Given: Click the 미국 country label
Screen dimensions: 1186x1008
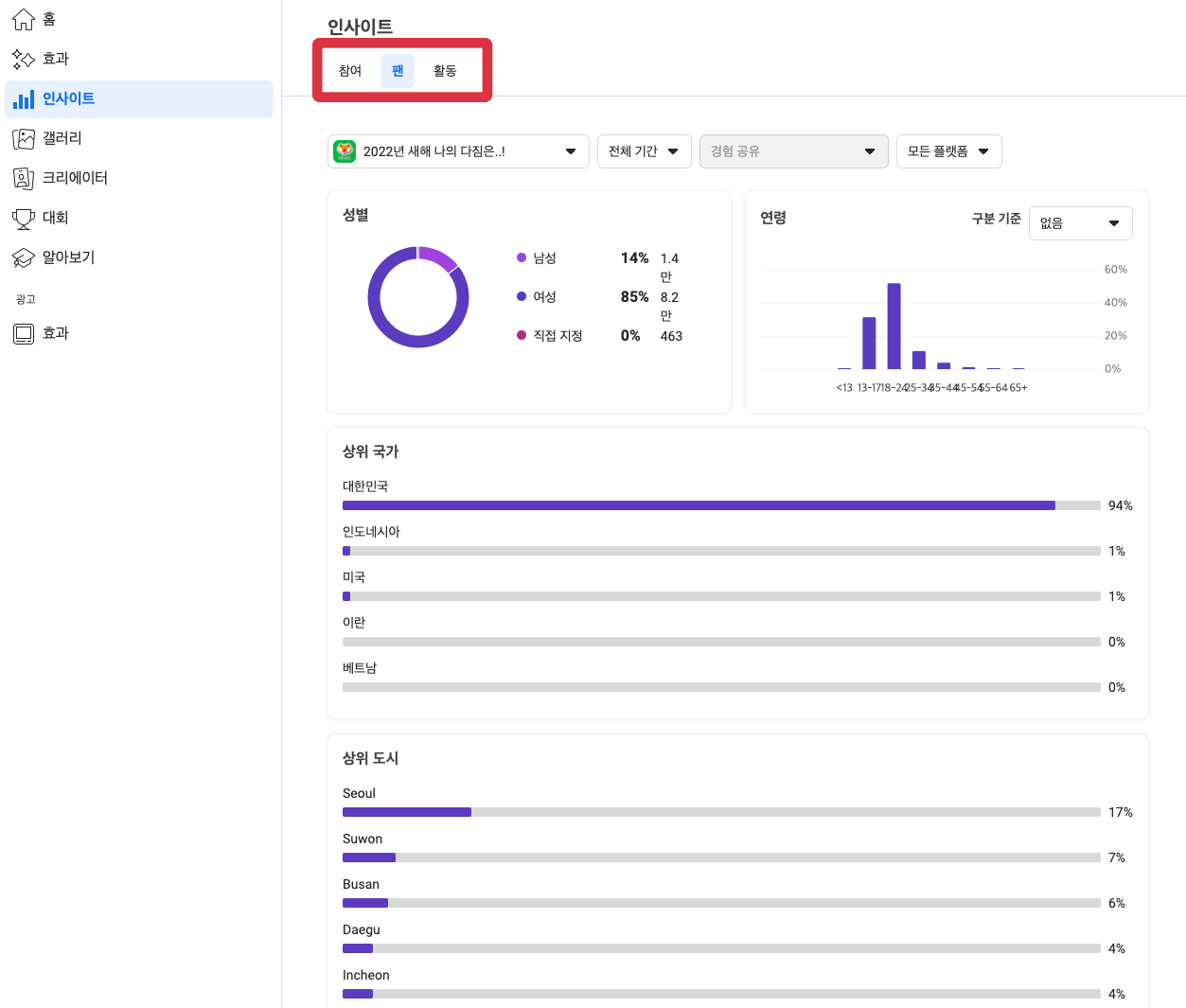Looking at the screenshot, I should click(354, 577).
